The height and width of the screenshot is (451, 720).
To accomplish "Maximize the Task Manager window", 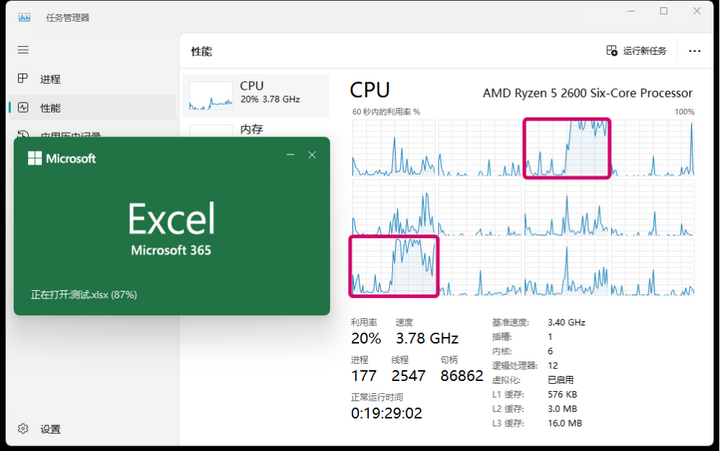I will click(664, 11).
